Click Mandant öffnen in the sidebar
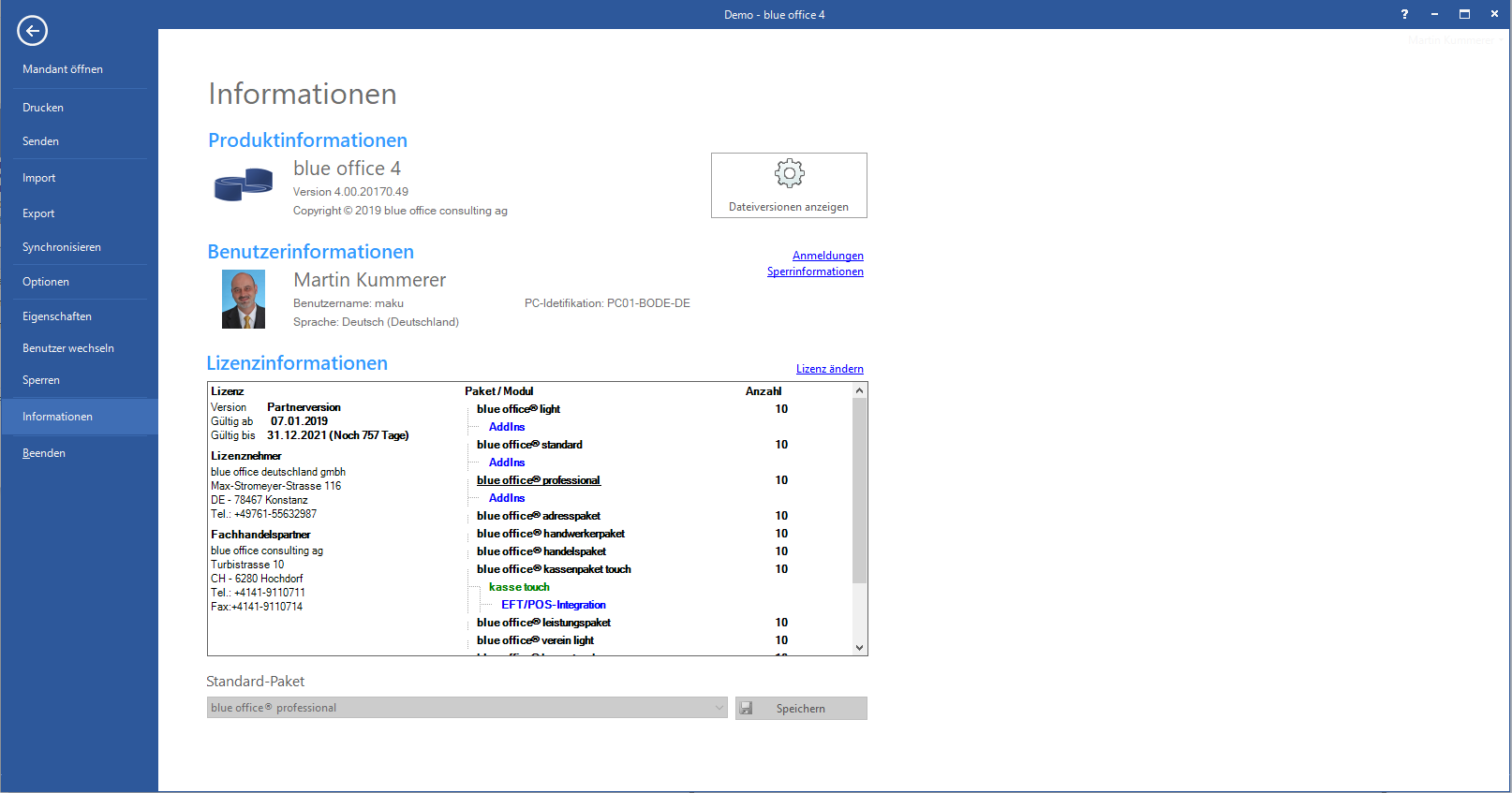Image resolution: width=1512 pixels, height=793 pixels. point(63,69)
